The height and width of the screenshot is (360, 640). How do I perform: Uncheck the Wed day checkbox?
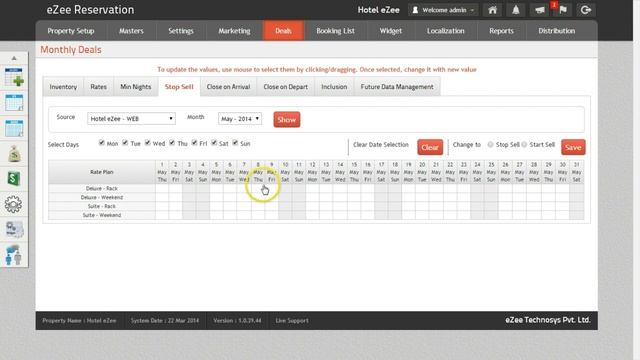coord(148,142)
